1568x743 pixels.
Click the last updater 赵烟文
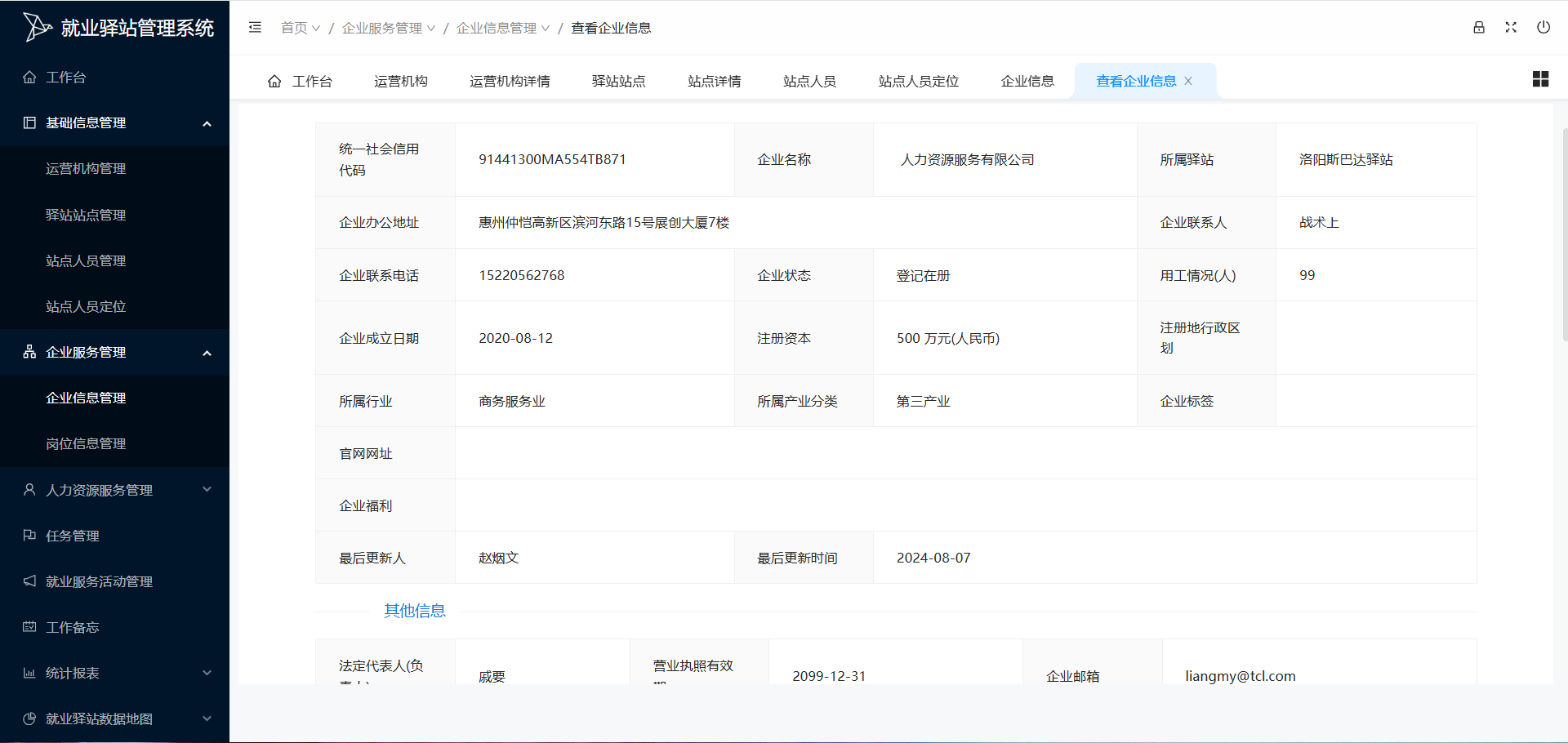[x=498, y=558]
